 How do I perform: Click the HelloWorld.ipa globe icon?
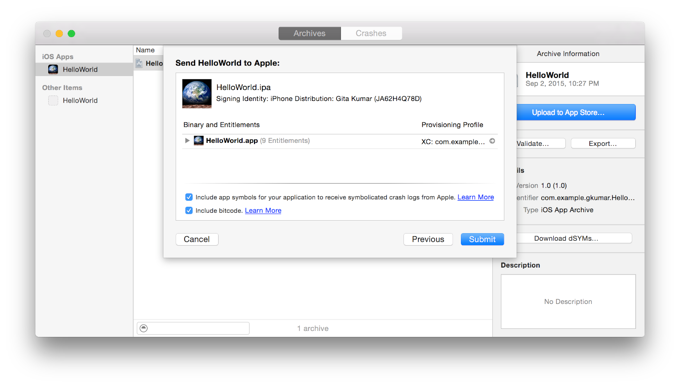pyautogui.click(x=197, y=93)
